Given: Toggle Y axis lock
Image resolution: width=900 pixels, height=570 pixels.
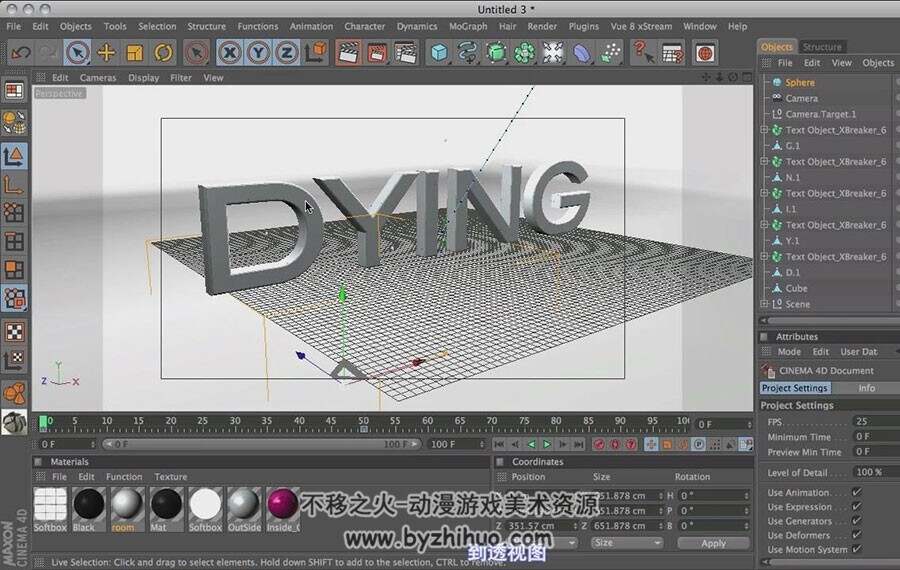Looking at the screenshot, I should click(258, 53).
